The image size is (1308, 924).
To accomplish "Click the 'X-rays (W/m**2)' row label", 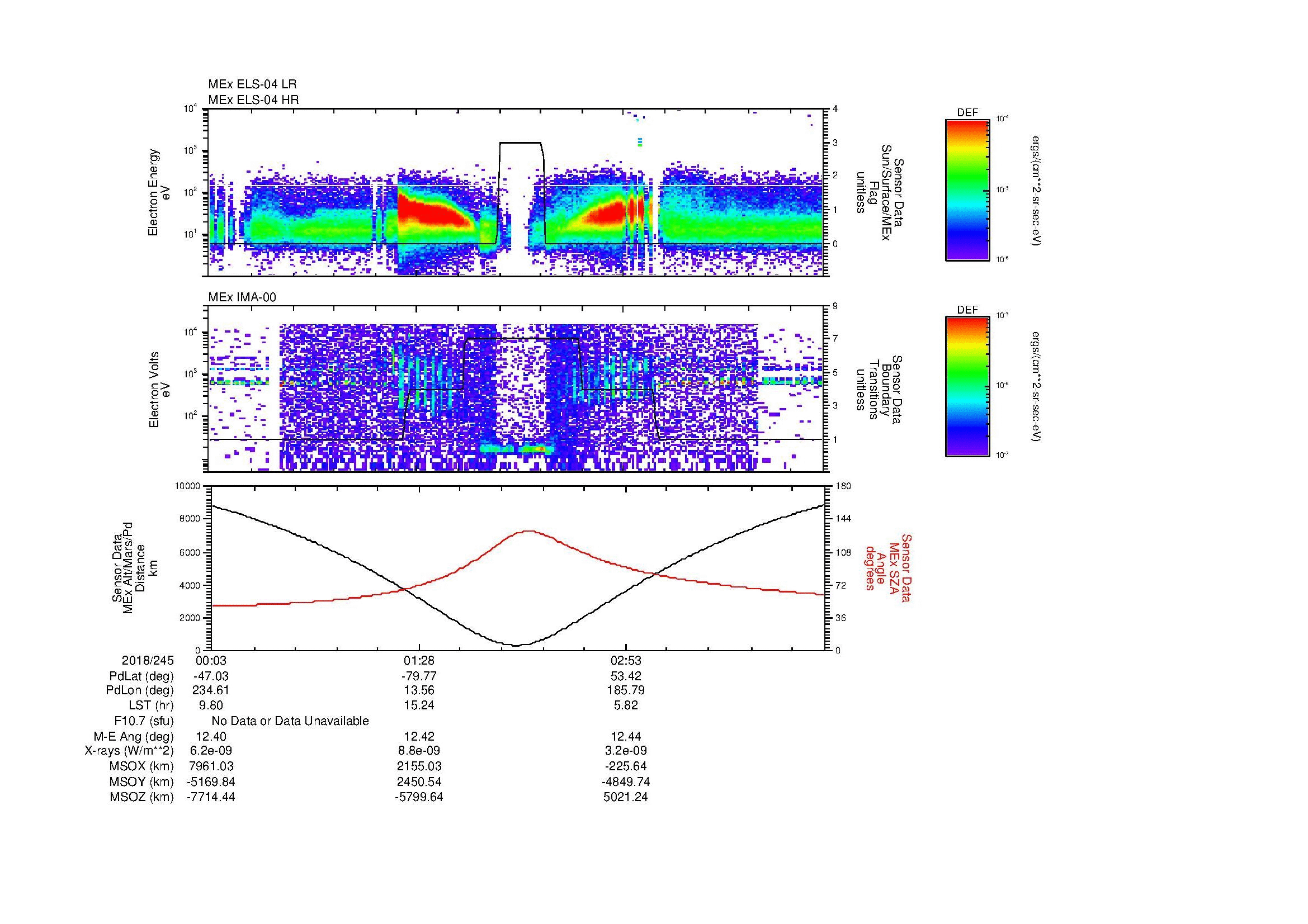I will click(x=129, y=751).
